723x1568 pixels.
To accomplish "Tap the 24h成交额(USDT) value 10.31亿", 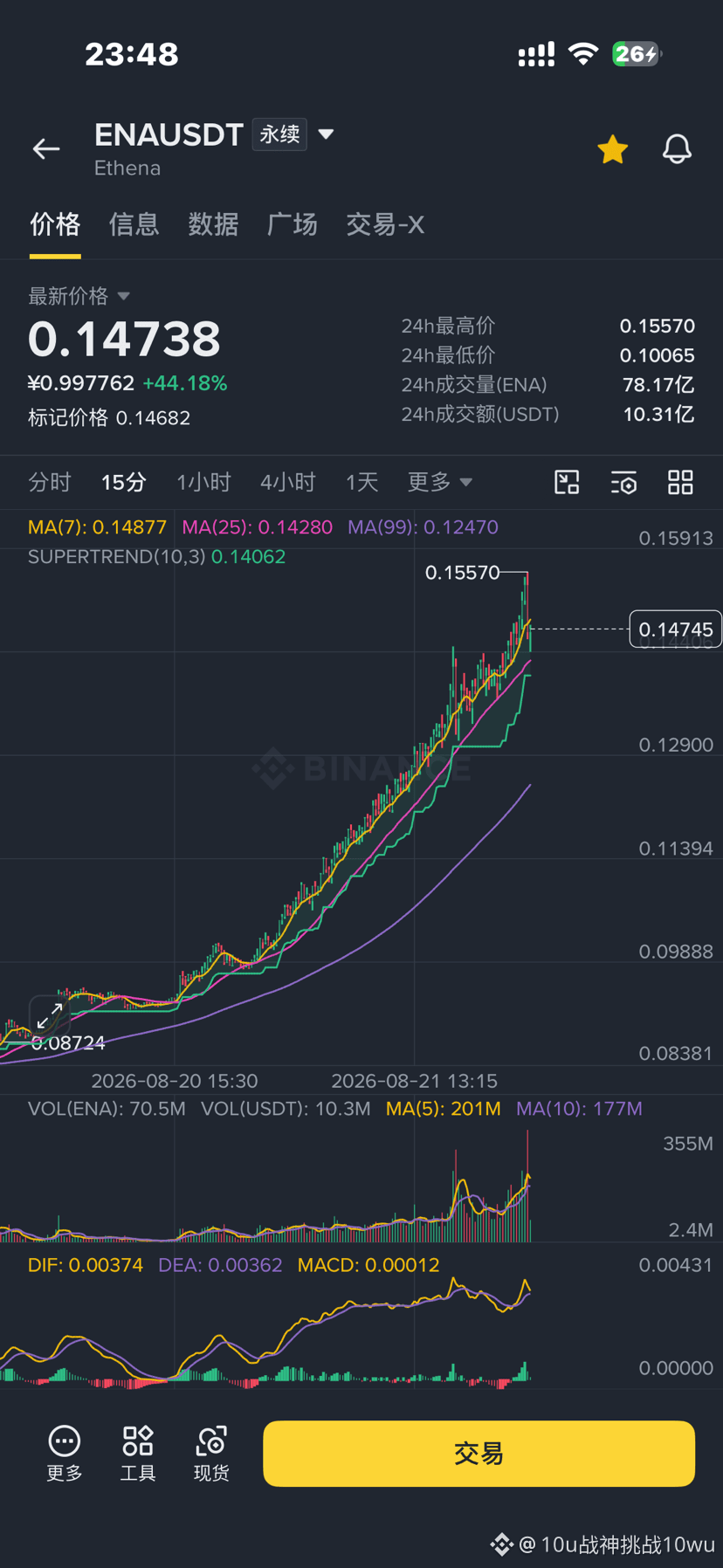I will (658, 415).
